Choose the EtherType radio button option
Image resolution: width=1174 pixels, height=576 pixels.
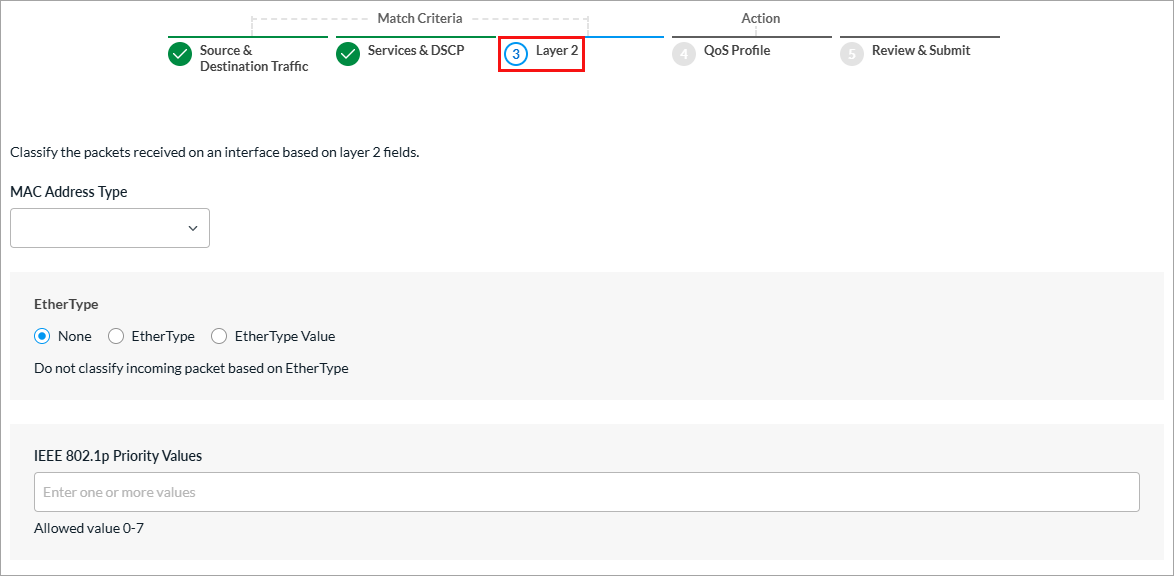tap(116, 336)
